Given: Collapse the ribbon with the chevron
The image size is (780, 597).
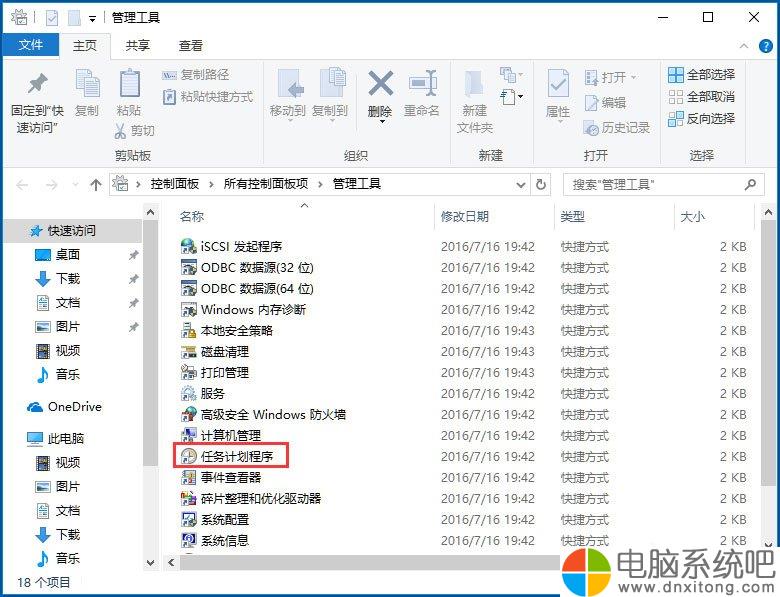Looking at the screenshot, I should pos(744,46).
